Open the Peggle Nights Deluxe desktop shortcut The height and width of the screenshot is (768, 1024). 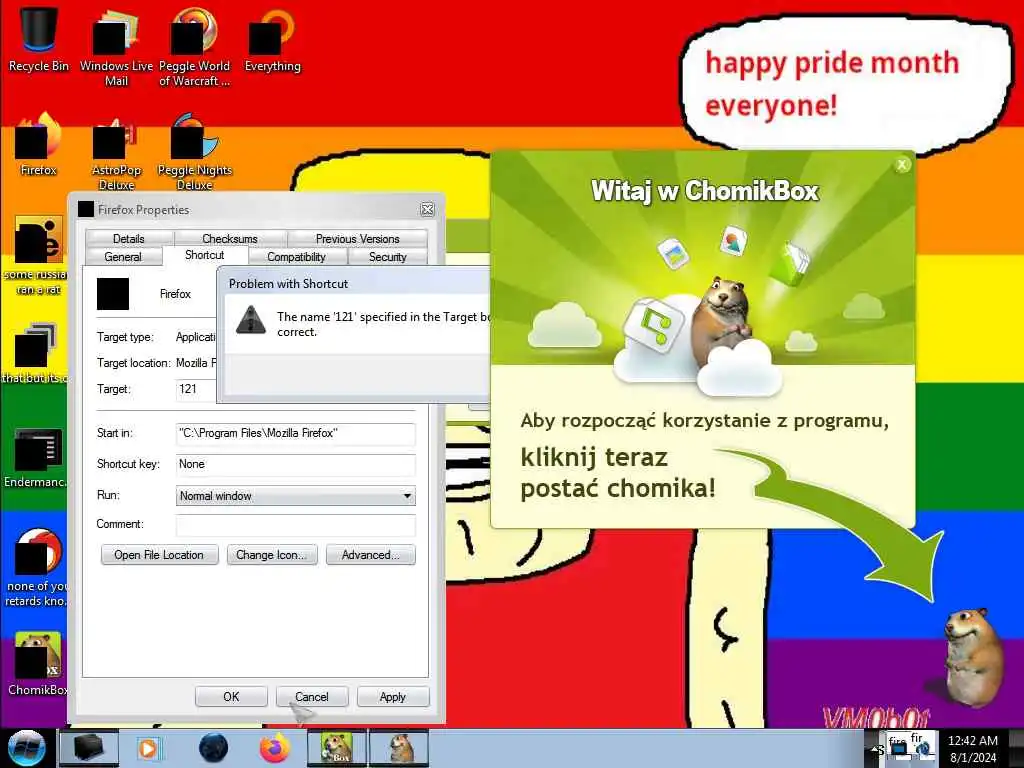[x=195, y=152]
